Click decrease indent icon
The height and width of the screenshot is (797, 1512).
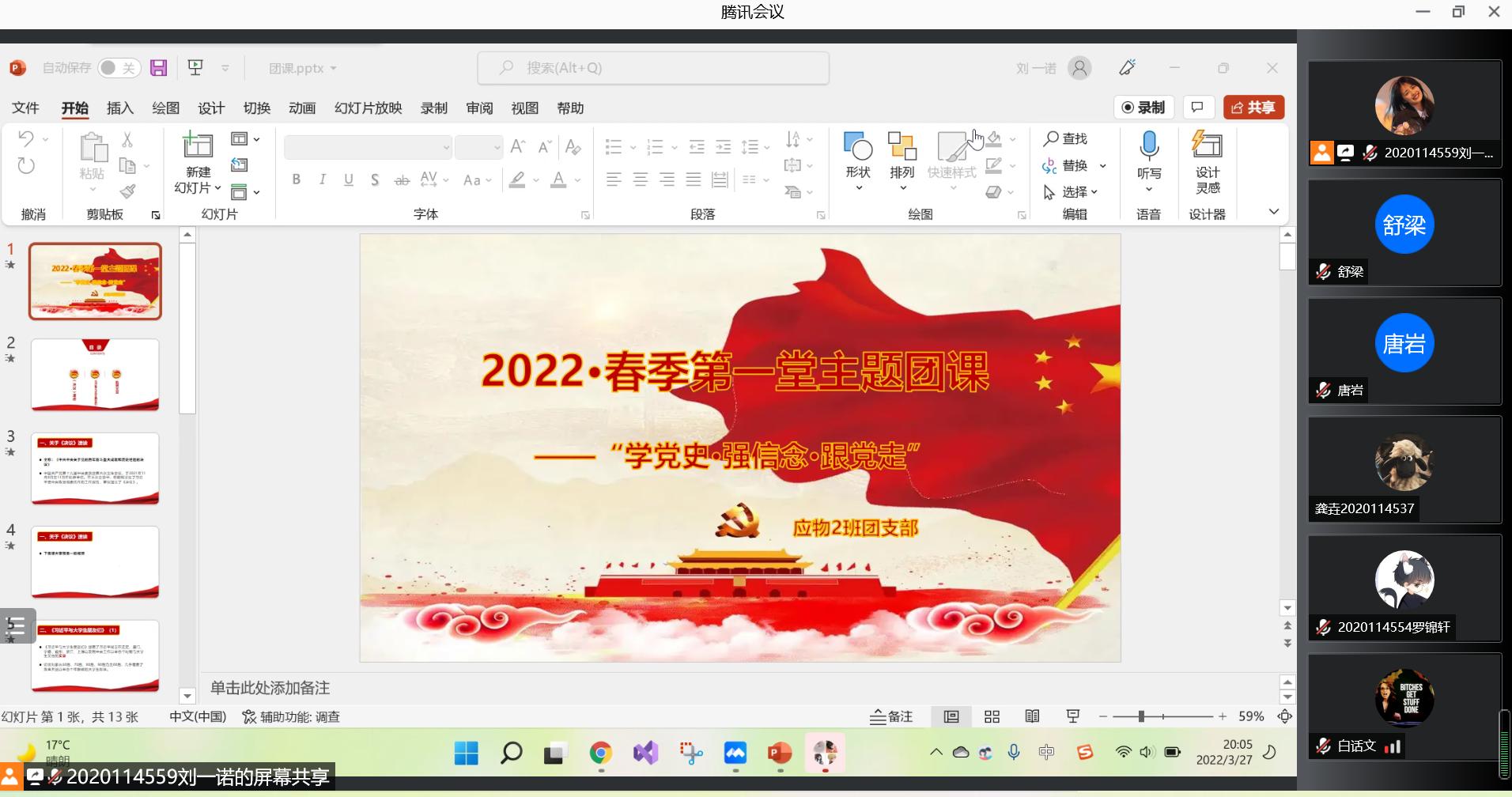tap(697, 146)
